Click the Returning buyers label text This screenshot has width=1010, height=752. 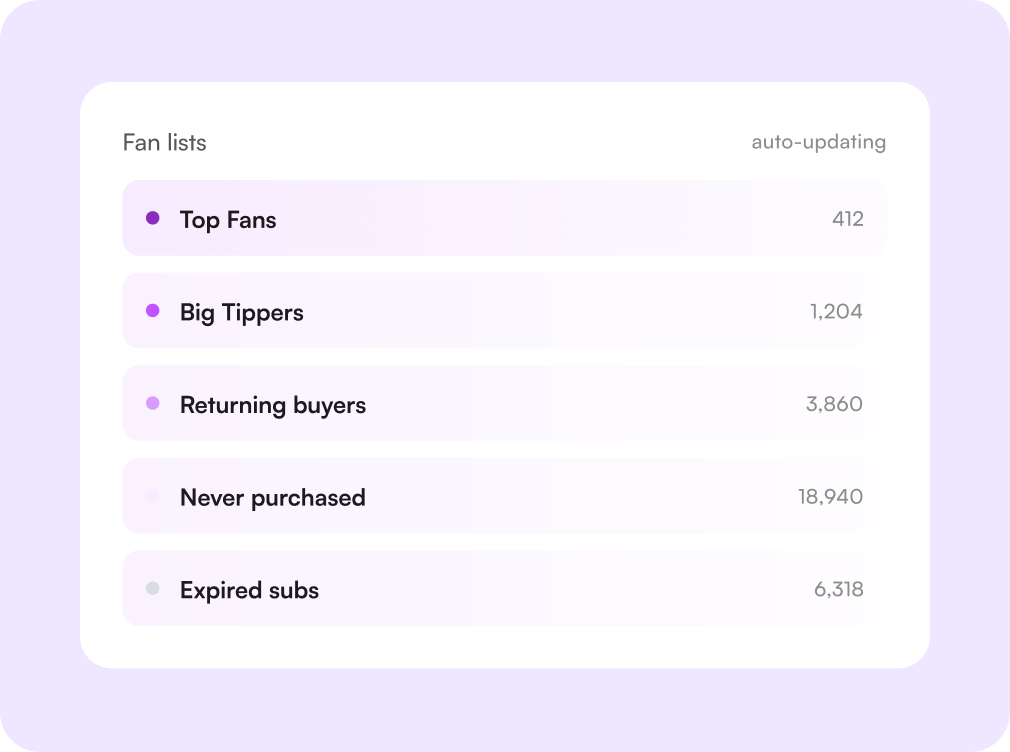coord(273,406)
